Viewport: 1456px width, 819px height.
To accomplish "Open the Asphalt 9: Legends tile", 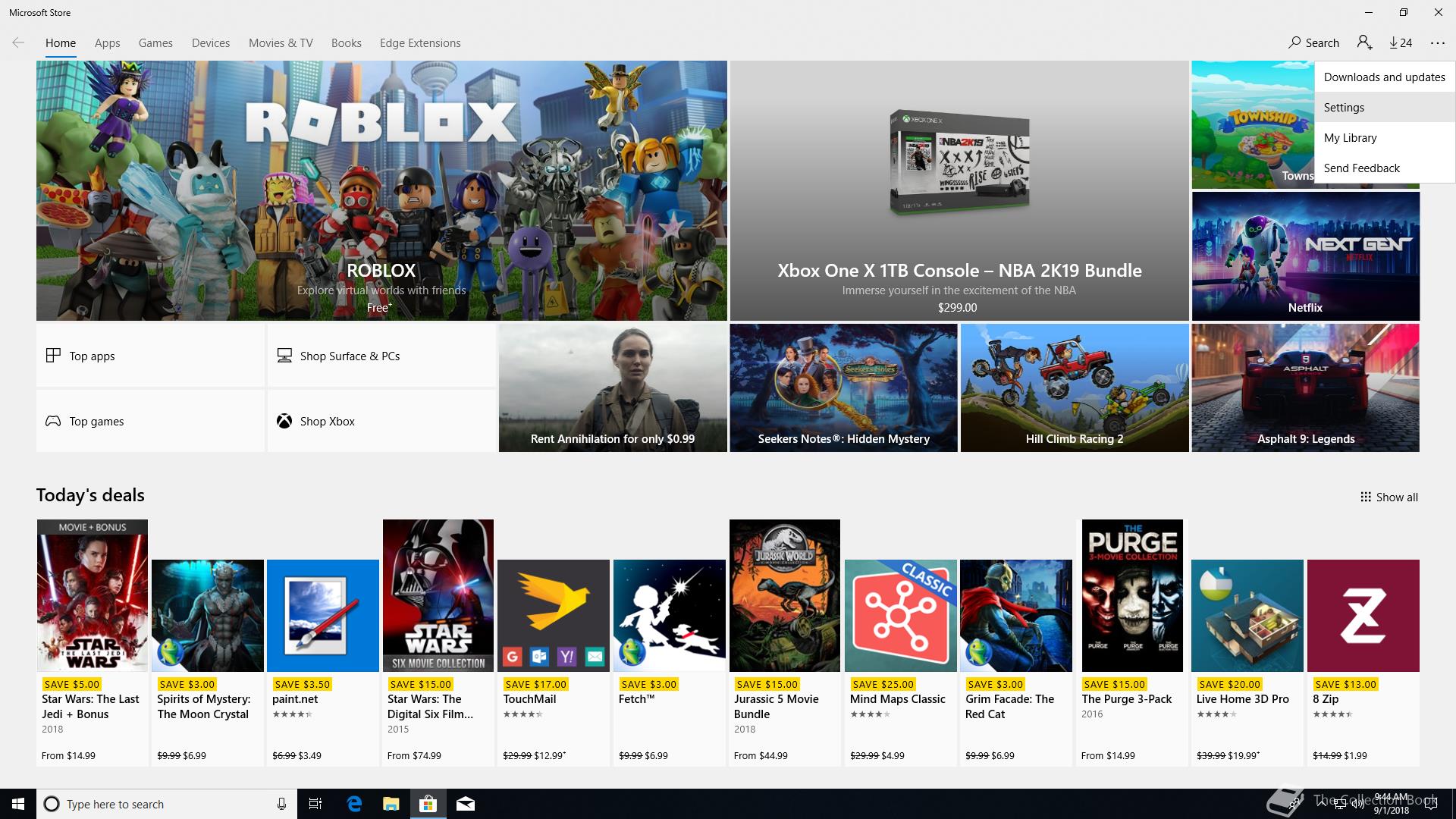I will [1305, 388].
